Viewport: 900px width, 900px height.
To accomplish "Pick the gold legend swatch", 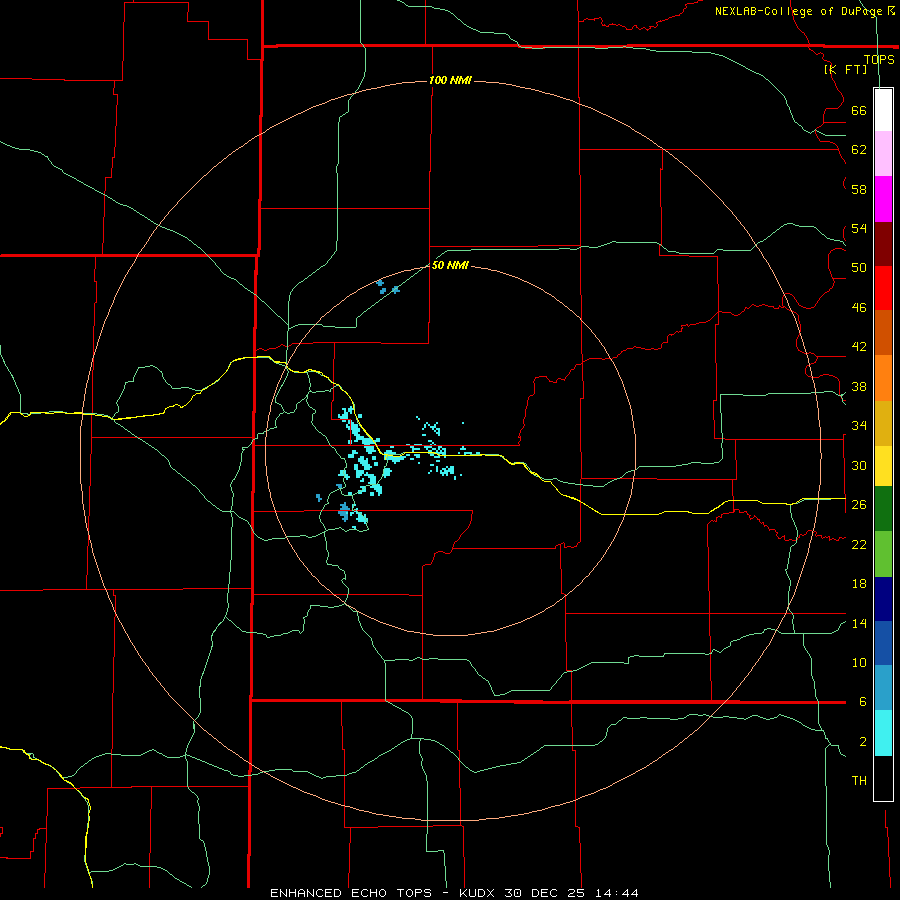I will [x=883, y=423].
